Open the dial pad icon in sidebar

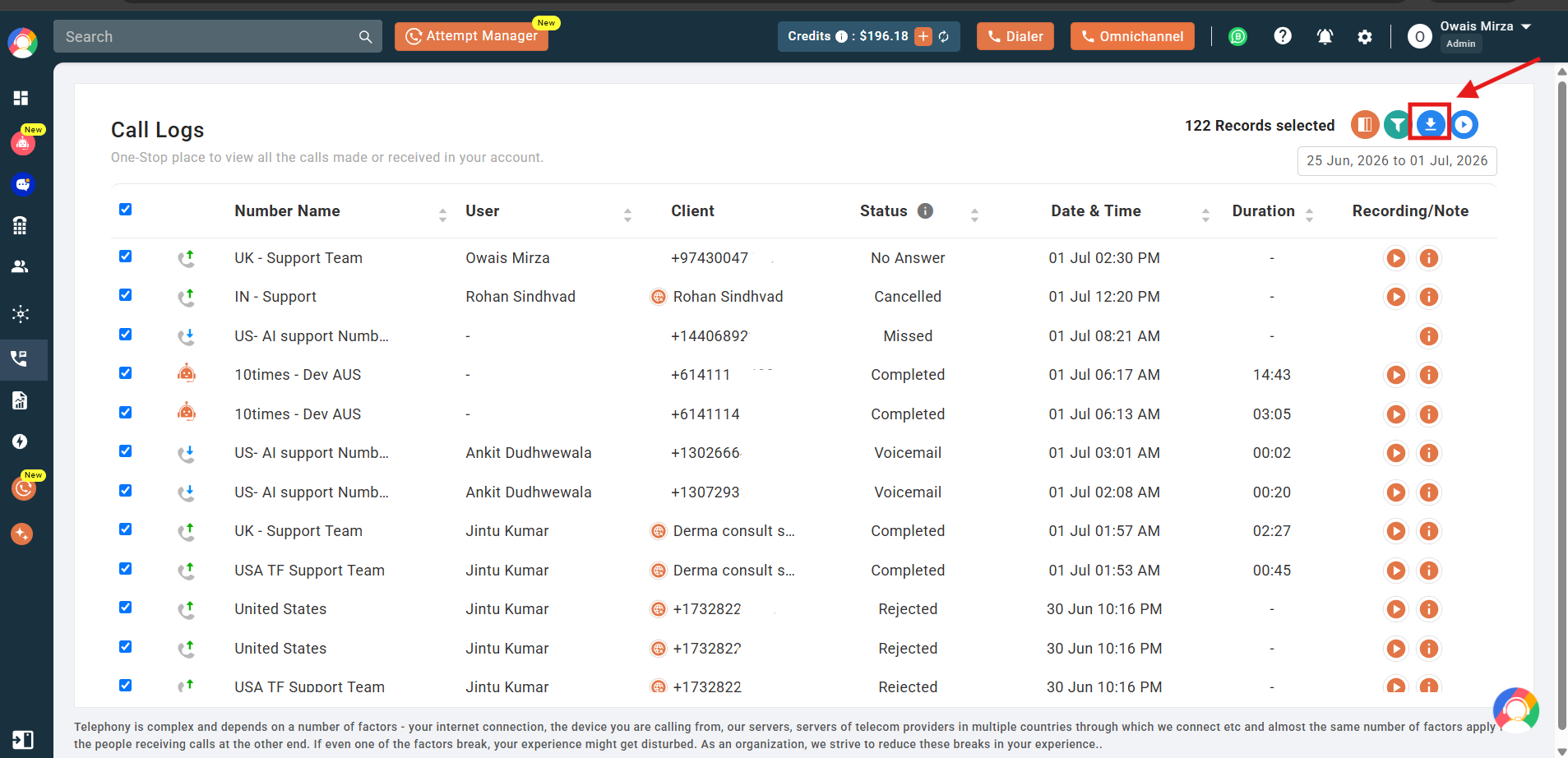pyautogui.click(x=21, y=224)
